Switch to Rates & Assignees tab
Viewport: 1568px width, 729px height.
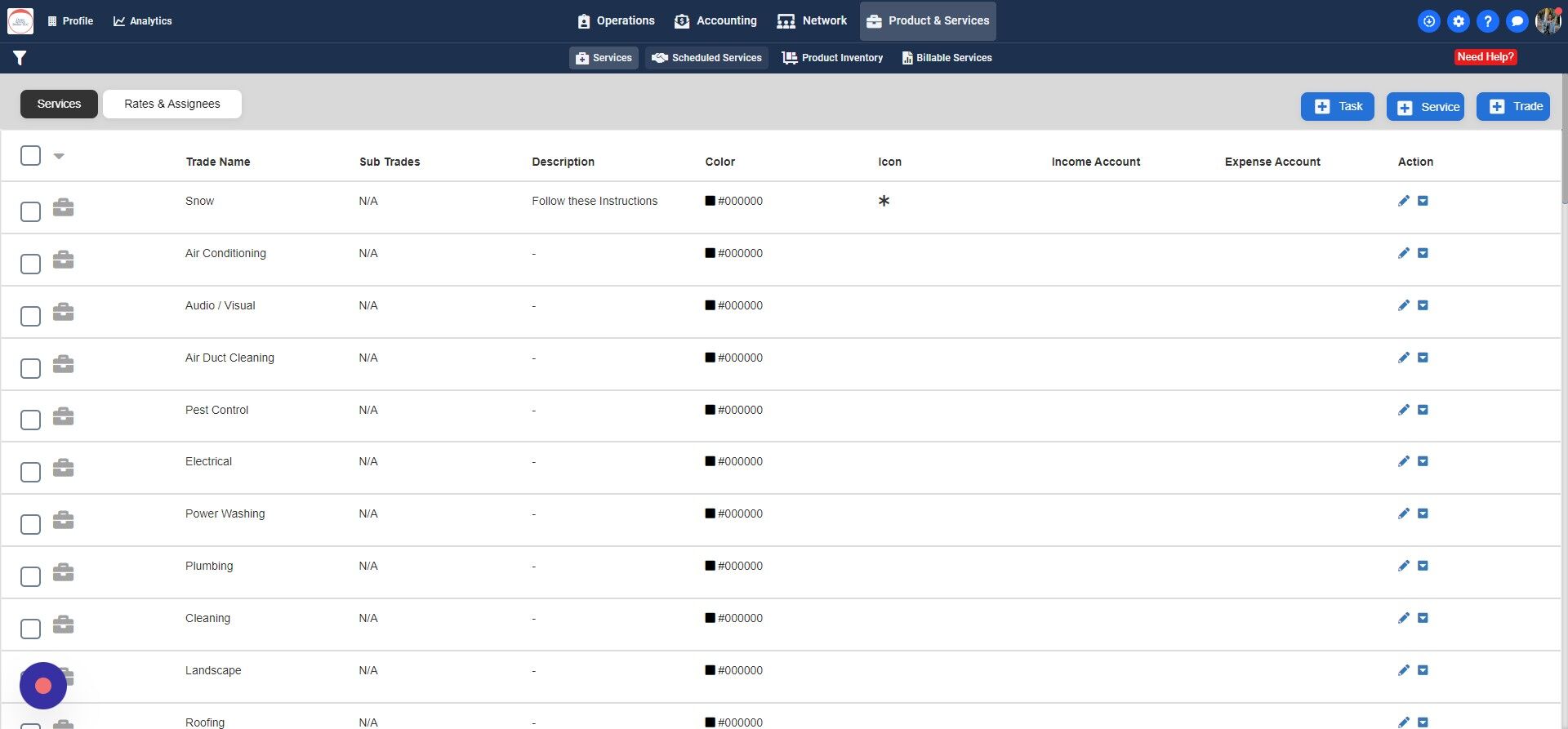[172, 104]
